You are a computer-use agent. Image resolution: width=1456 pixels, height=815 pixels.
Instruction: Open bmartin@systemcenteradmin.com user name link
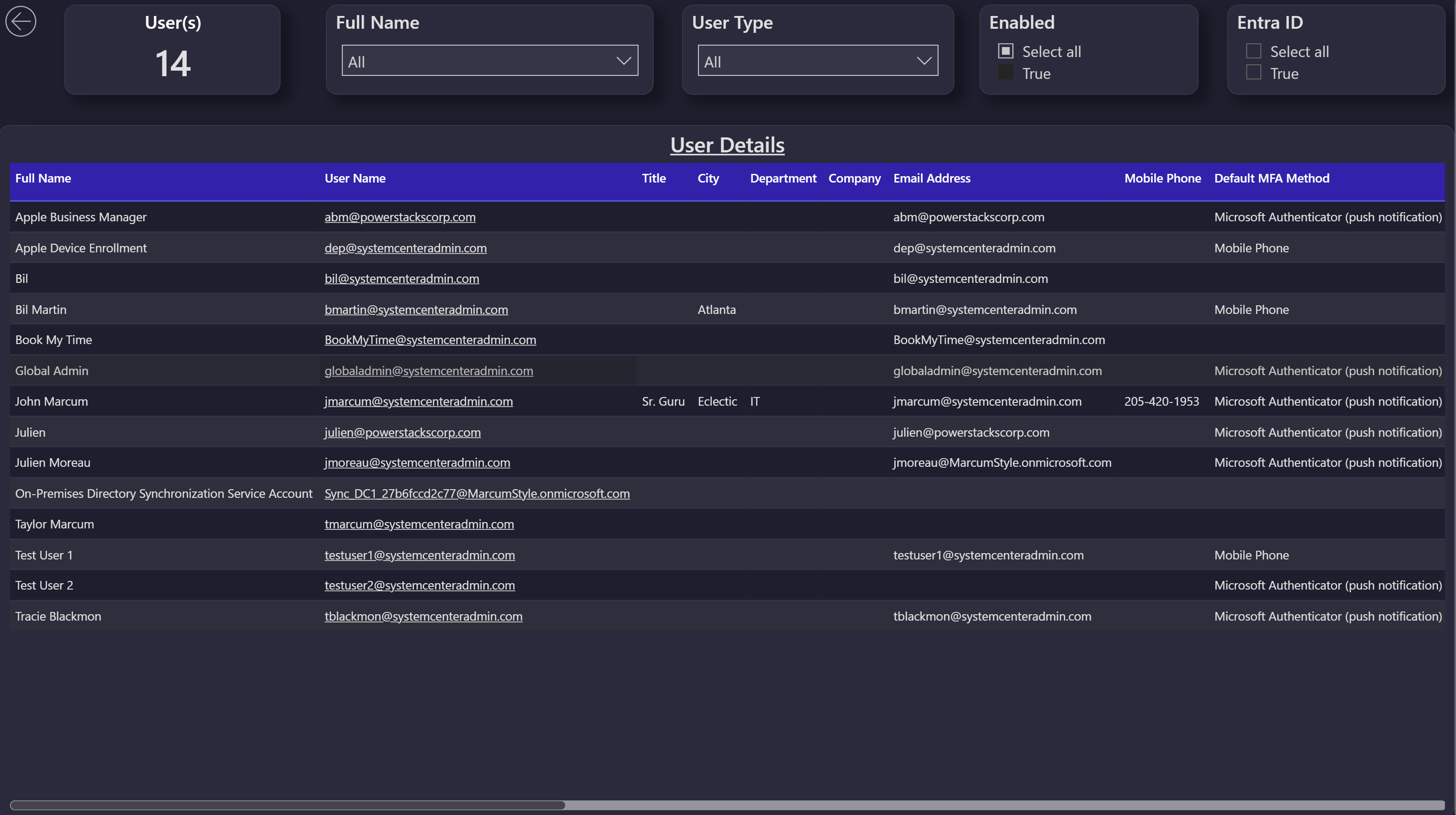(x=416, y=309)
